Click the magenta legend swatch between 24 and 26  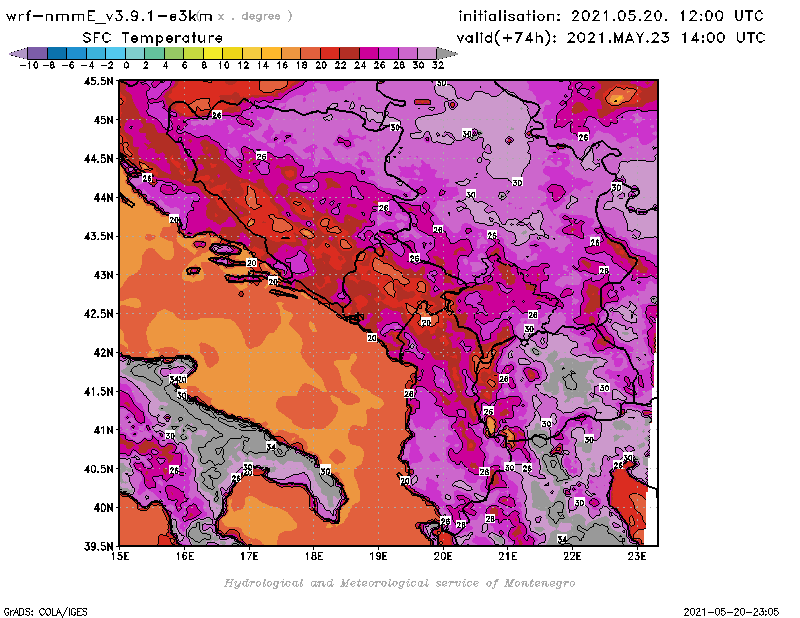click(x=368, y=53)
